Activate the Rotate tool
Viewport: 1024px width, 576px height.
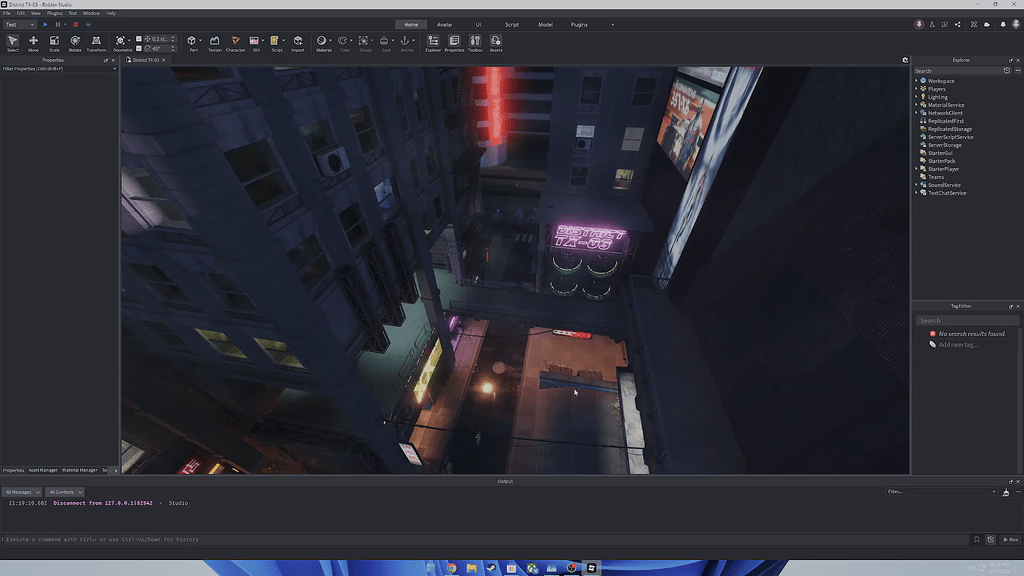[x=75, y=43]
